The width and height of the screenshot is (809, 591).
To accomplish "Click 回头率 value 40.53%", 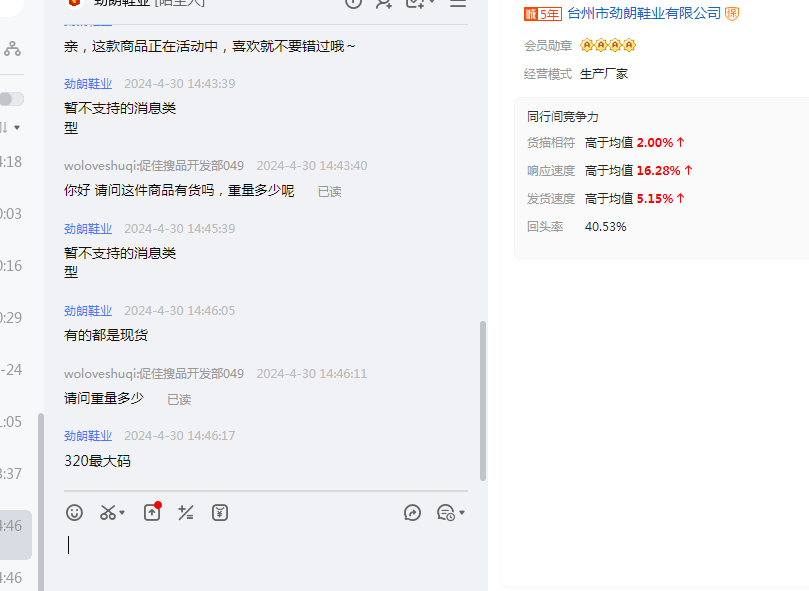I will tap(605, 227).
